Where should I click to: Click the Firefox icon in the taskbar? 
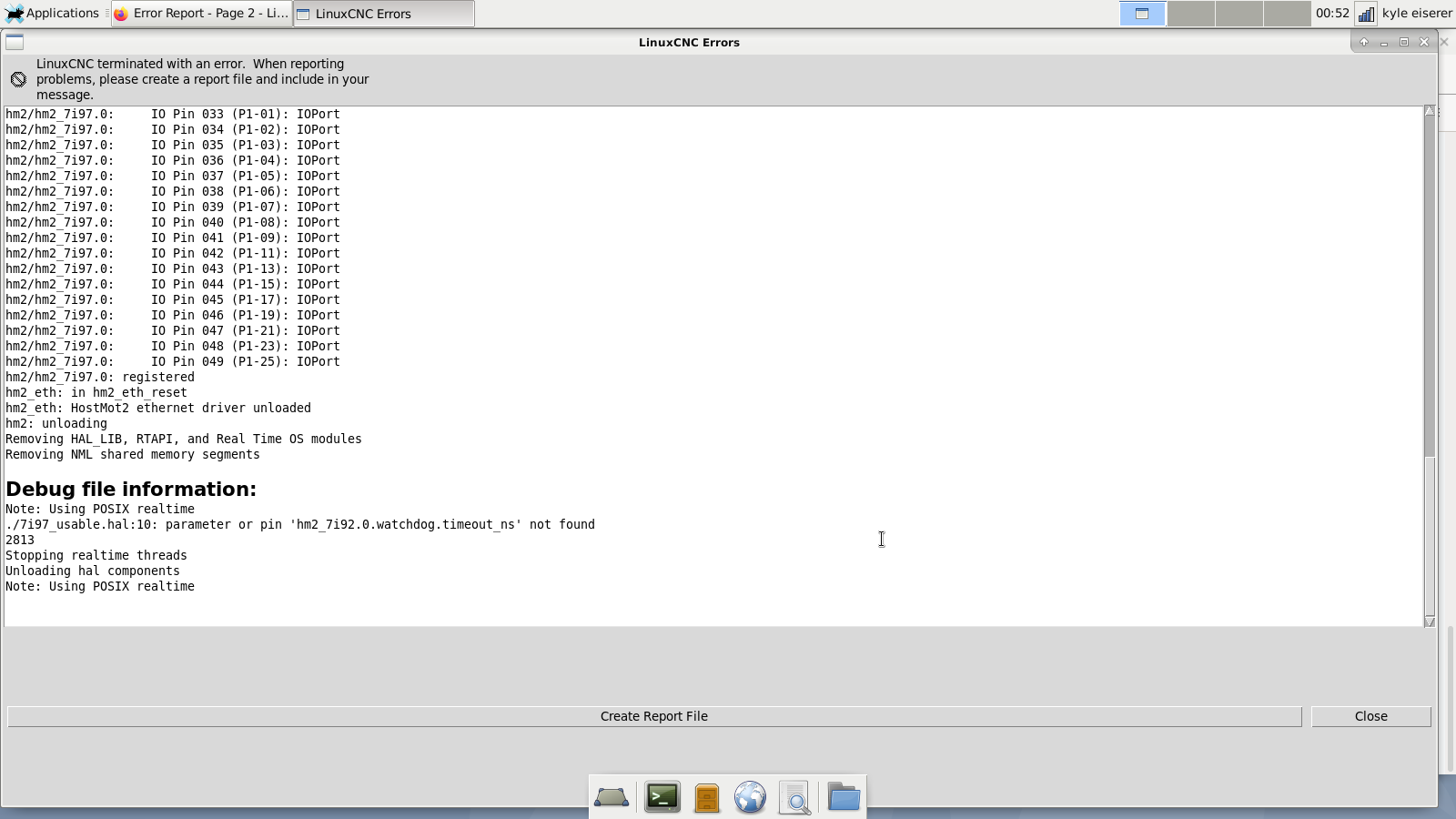(x=121, y=14)
